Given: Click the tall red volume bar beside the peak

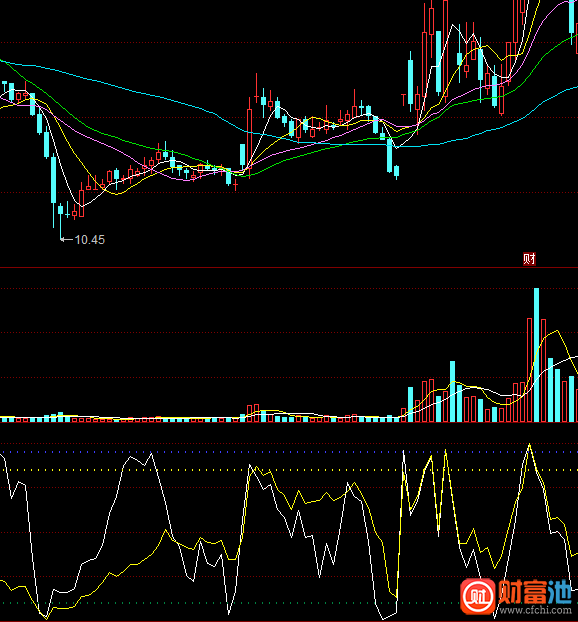Looking at the screenshot, I should [529, 370].
